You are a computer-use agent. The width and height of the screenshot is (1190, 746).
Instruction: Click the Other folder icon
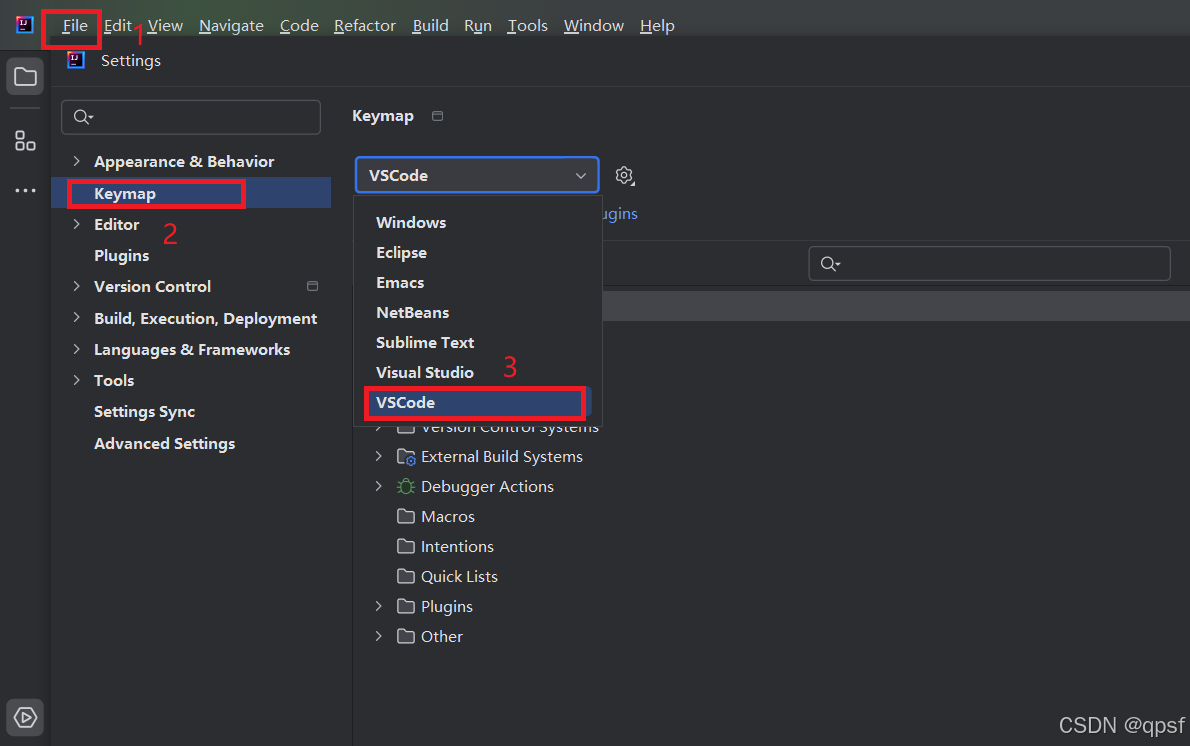pos(406,637)
